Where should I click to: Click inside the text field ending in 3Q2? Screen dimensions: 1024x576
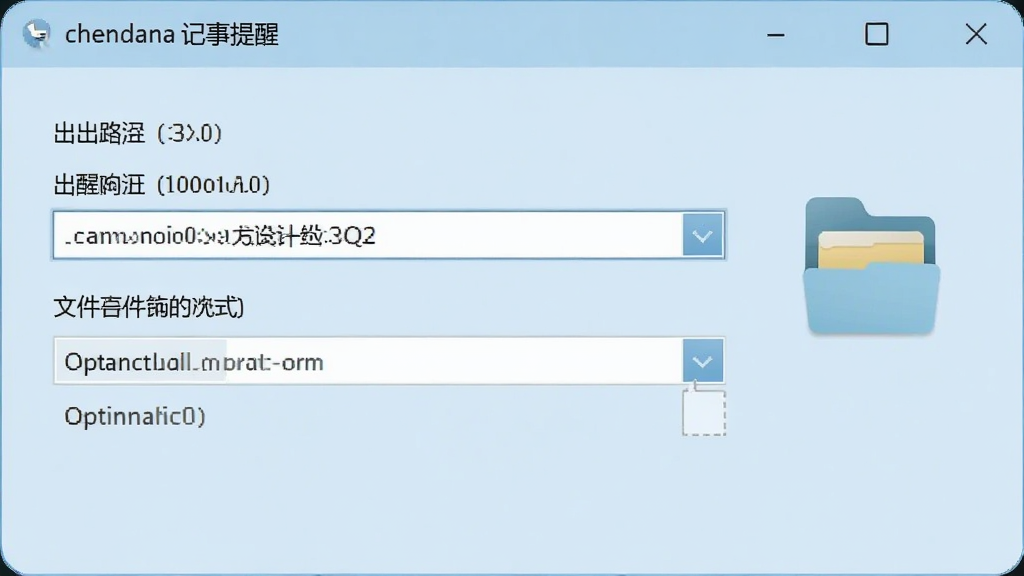[368, 235]
